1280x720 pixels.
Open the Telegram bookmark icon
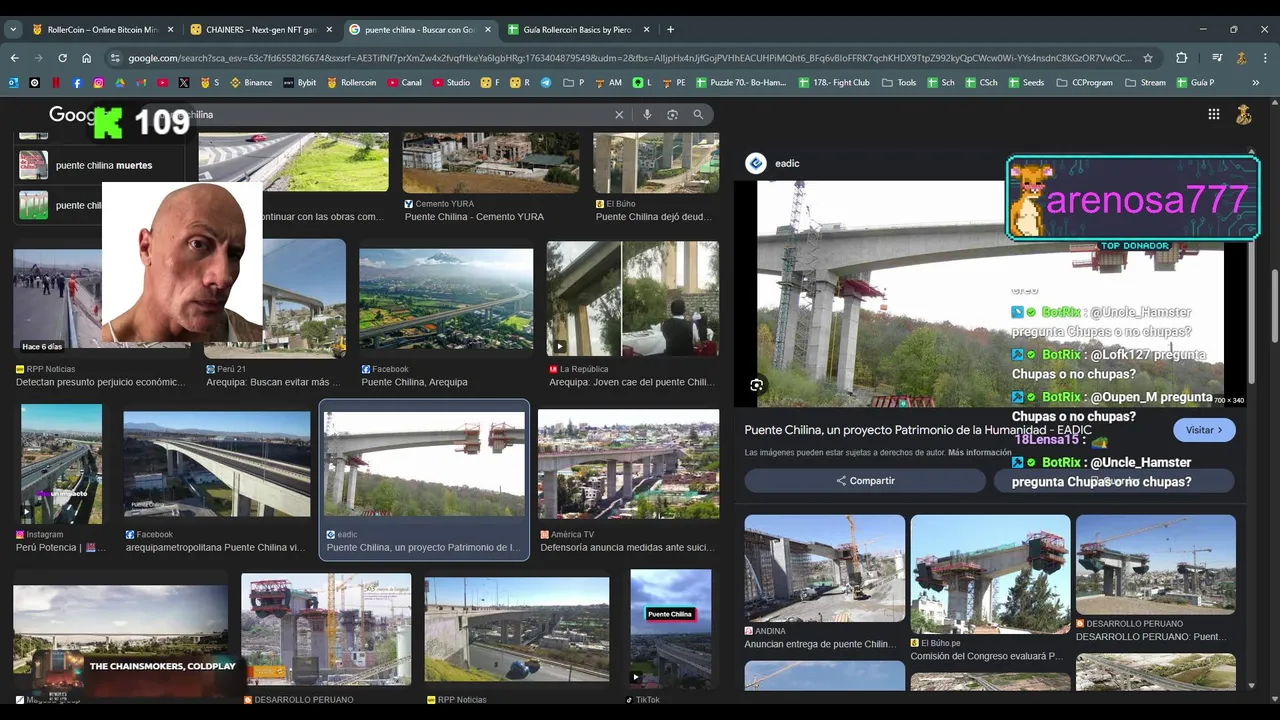(x=546, y=83)
